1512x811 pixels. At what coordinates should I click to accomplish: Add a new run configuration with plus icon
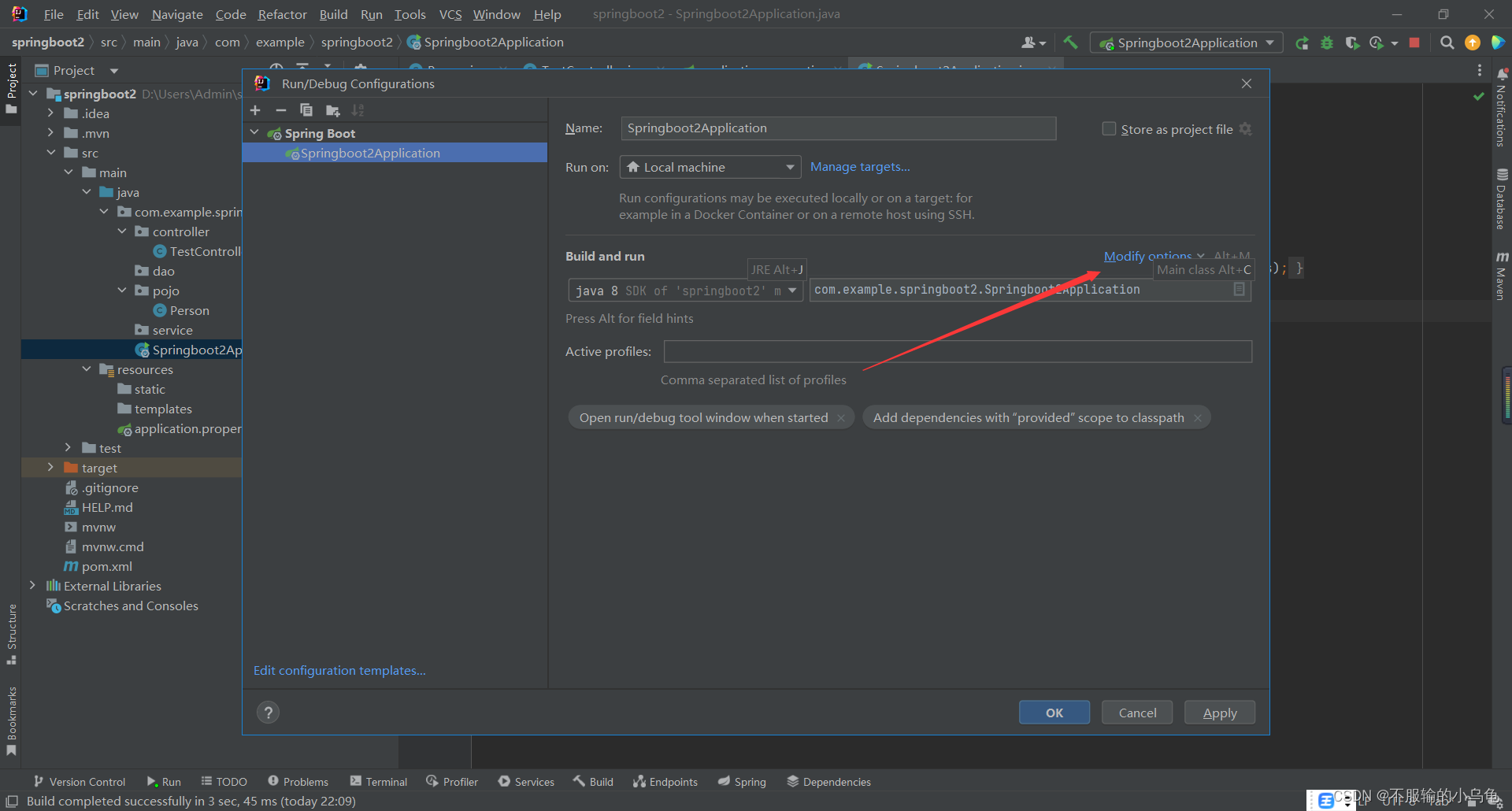point(255,110)
